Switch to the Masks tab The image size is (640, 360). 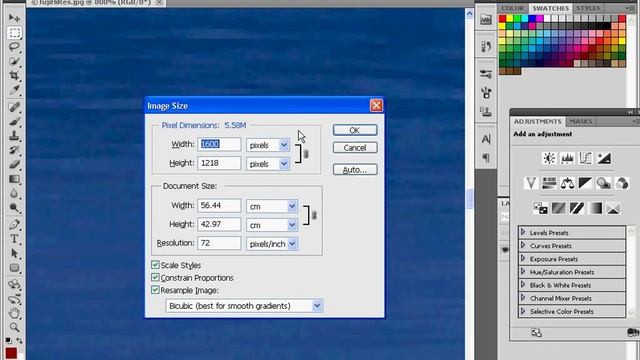580,122
